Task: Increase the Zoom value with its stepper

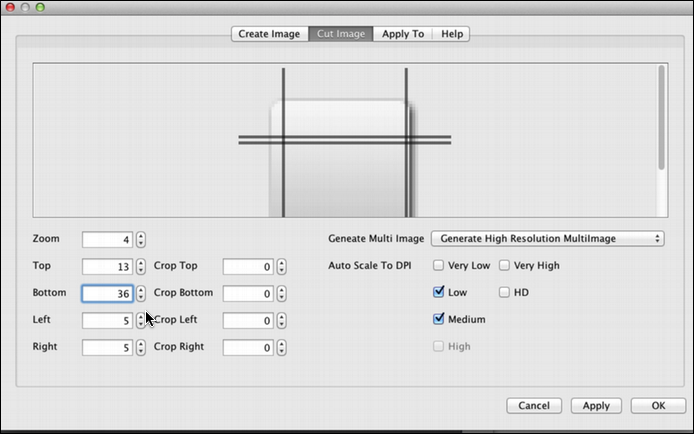Action: coord(141,236)
